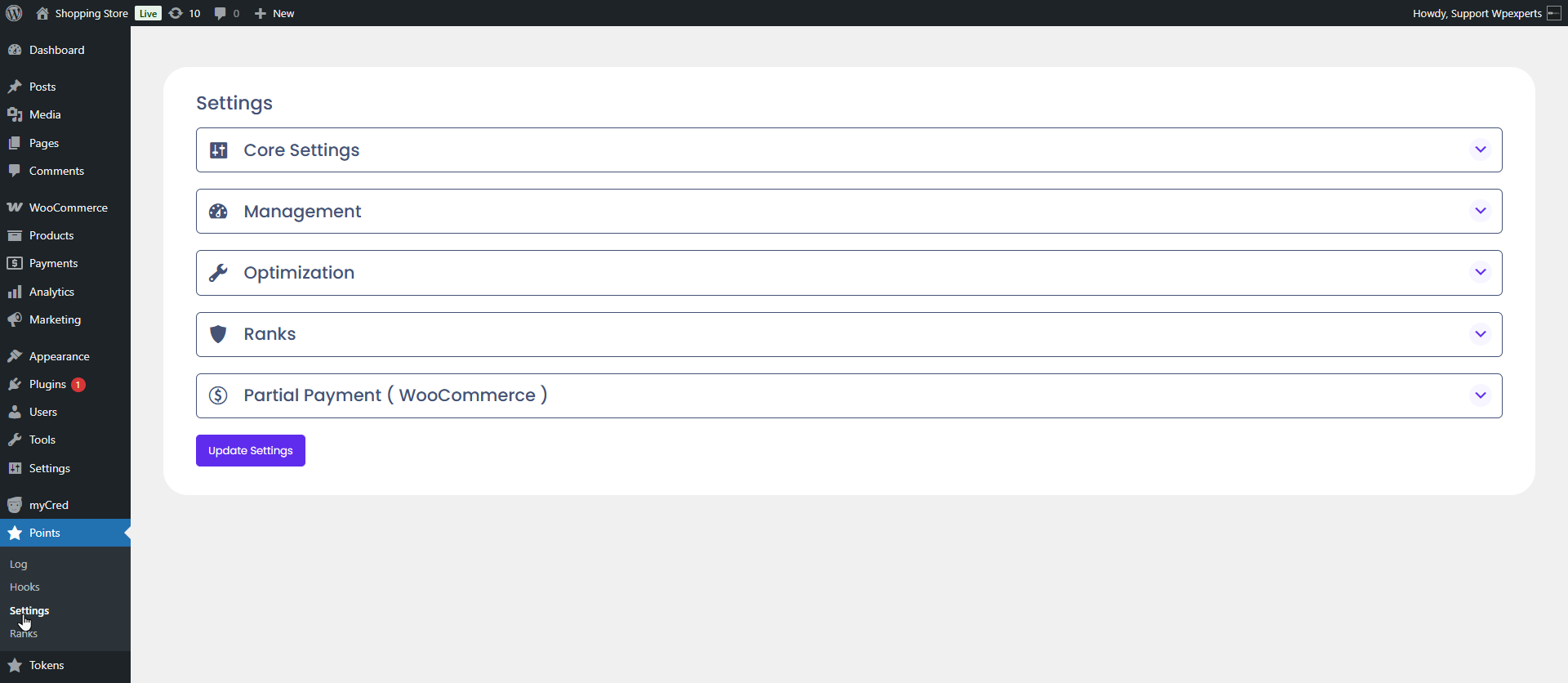Click the Management gauge icon
The height and width of the screenshot is (683, 1568).
click(219, 212)
